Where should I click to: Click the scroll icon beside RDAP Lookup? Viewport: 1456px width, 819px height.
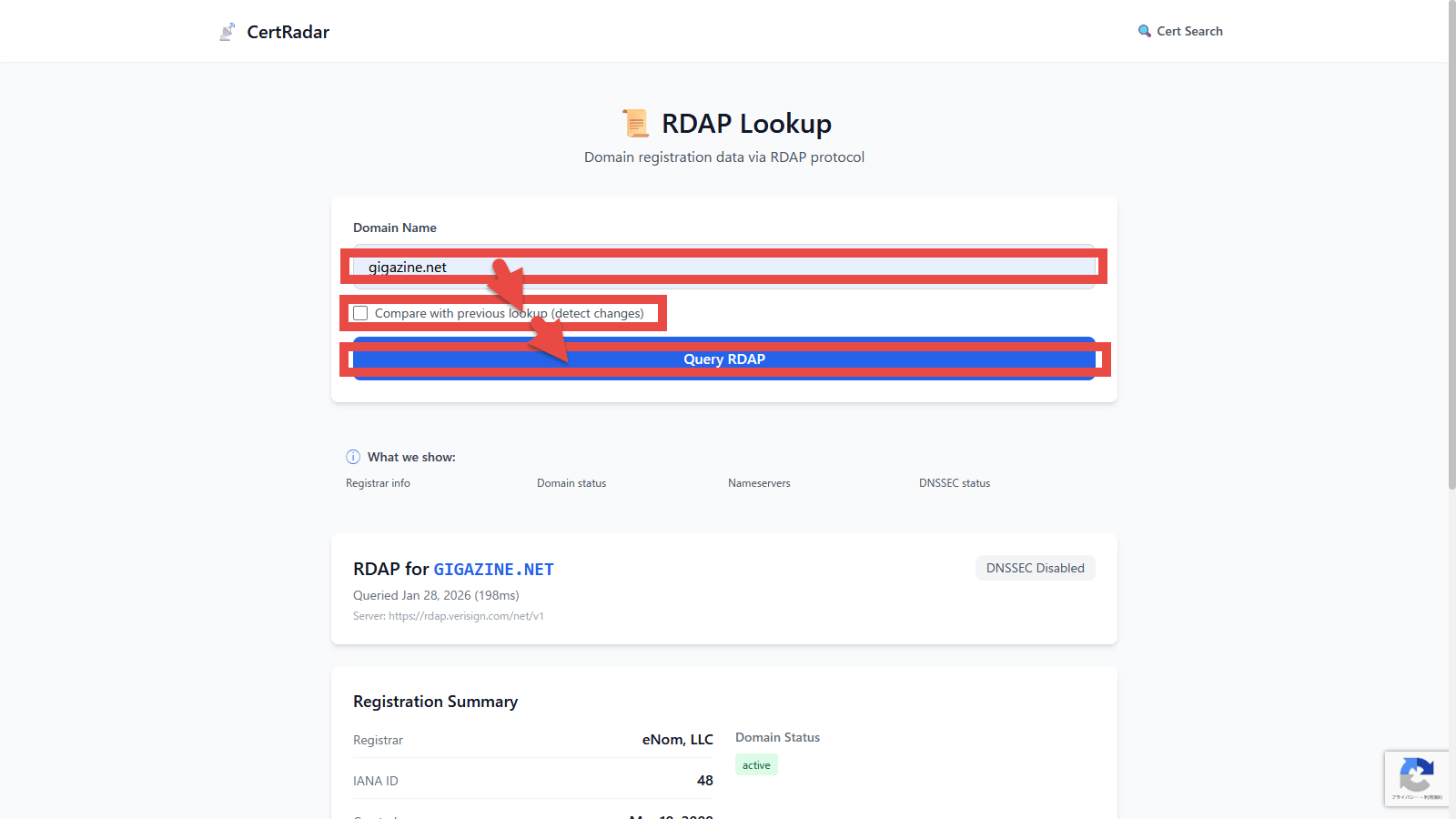click(x=635, y=123)
